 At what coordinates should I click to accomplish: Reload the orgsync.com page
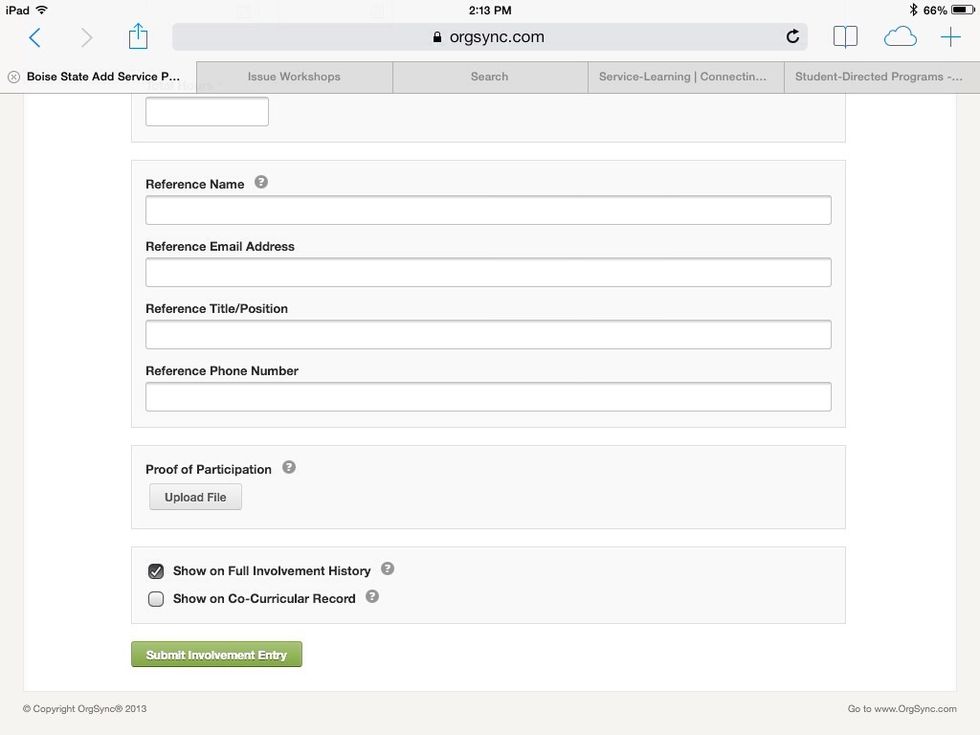(792, 36)
